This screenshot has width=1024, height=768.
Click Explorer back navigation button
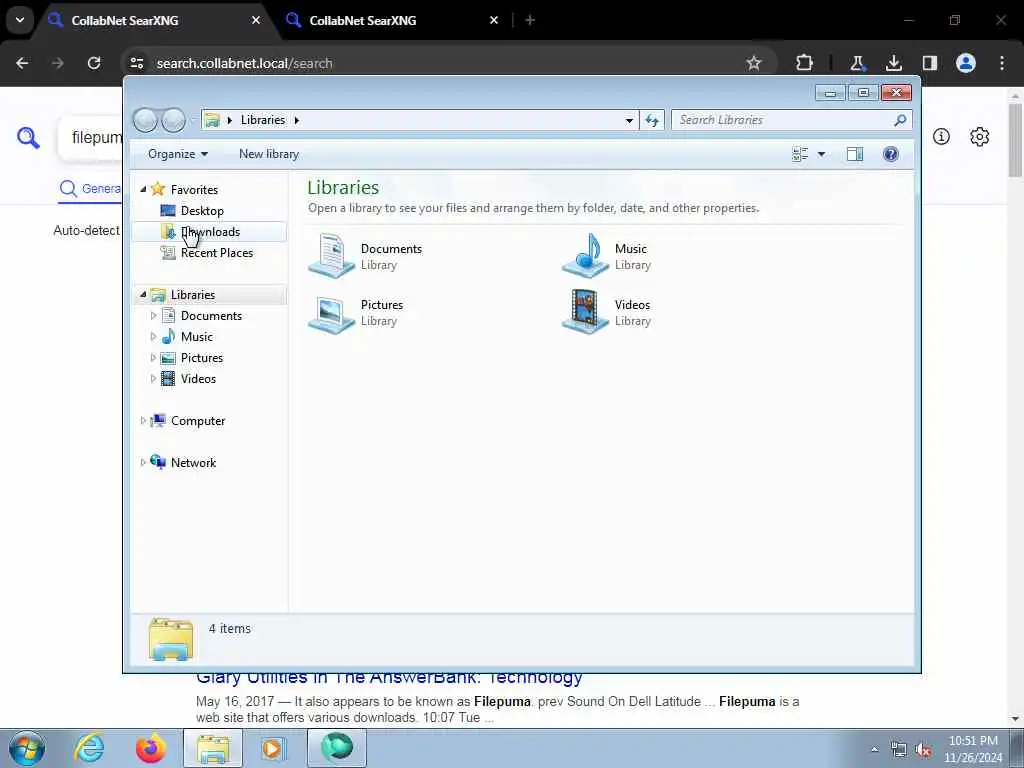[146, 120]
